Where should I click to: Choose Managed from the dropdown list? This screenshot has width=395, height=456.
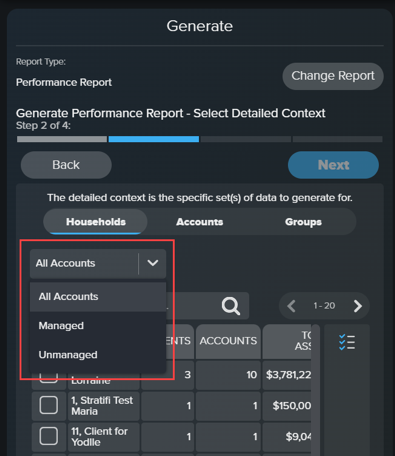(98, 326)
